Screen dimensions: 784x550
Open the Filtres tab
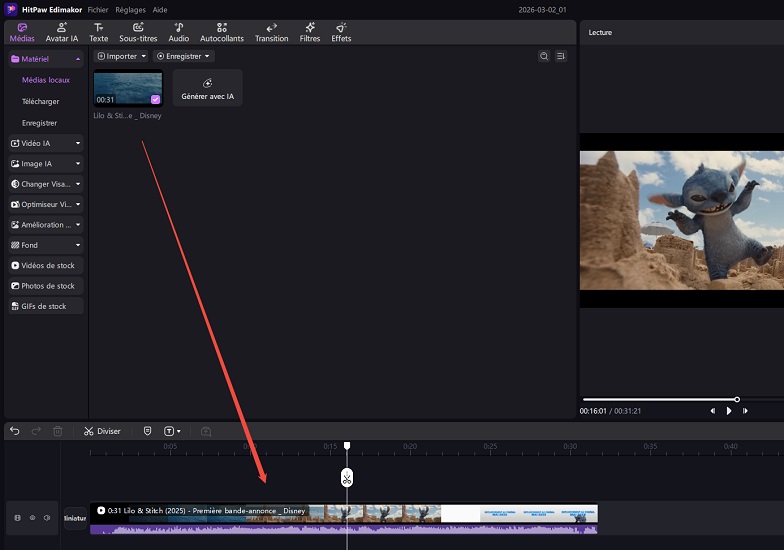tap(310, 32)
